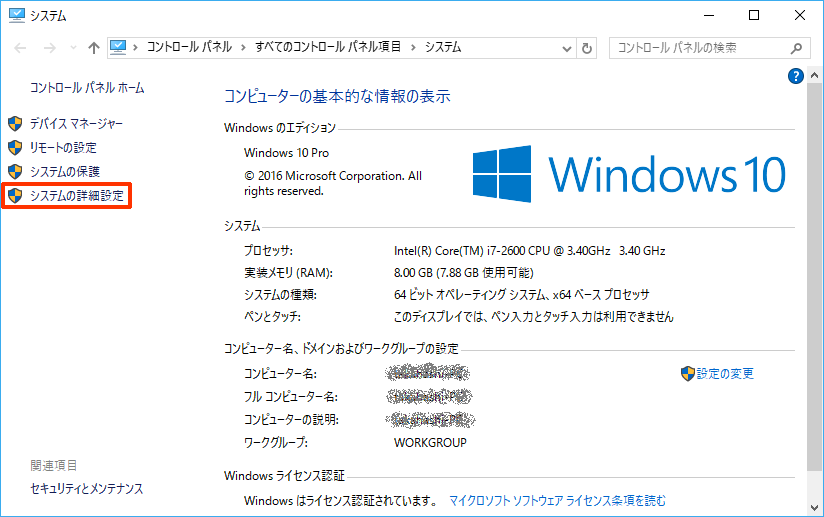Click the システム window title icon
The width and height of the screenshot is (824, 517).
click(16, 16)
